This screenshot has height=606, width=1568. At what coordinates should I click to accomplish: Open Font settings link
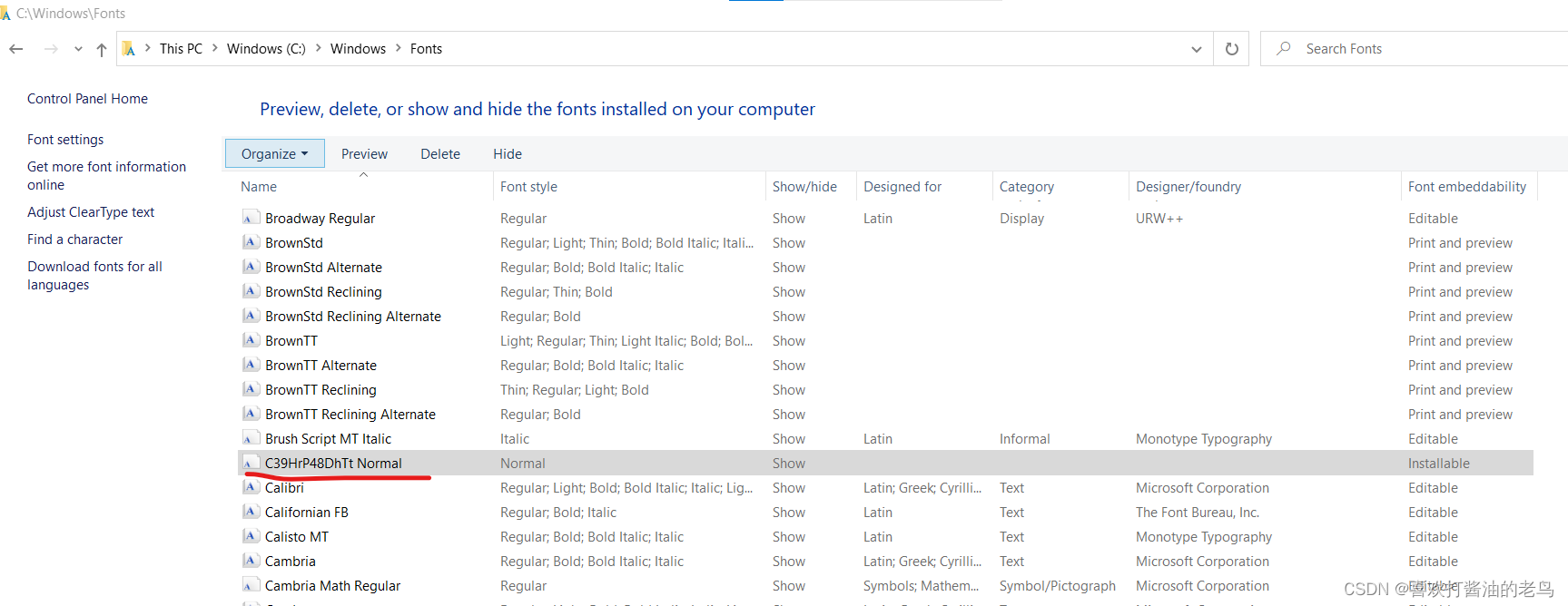coord(65,140)
